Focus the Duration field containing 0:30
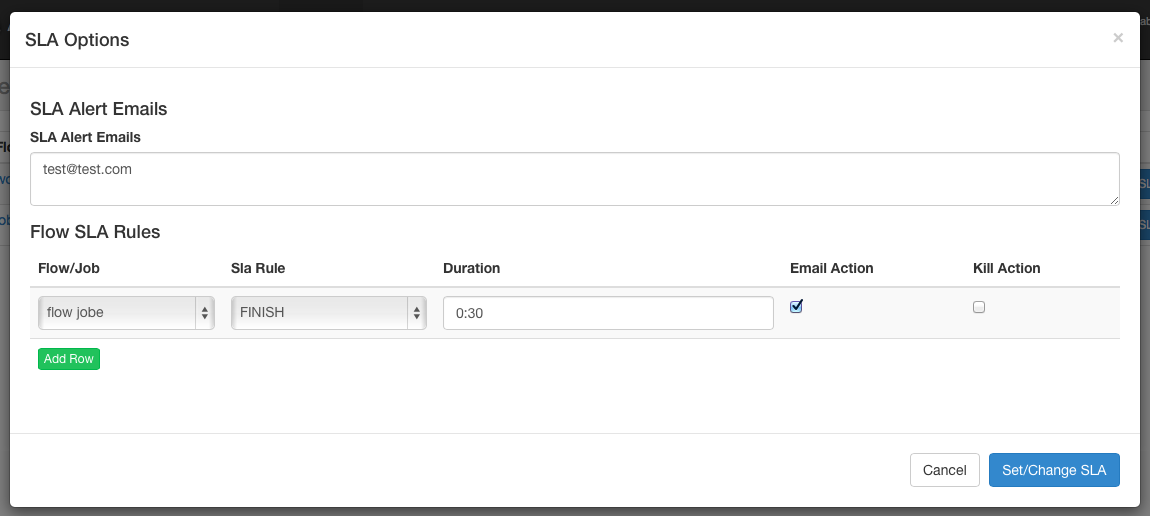This screenshot has height=516, width=1150. click(608, 313)
